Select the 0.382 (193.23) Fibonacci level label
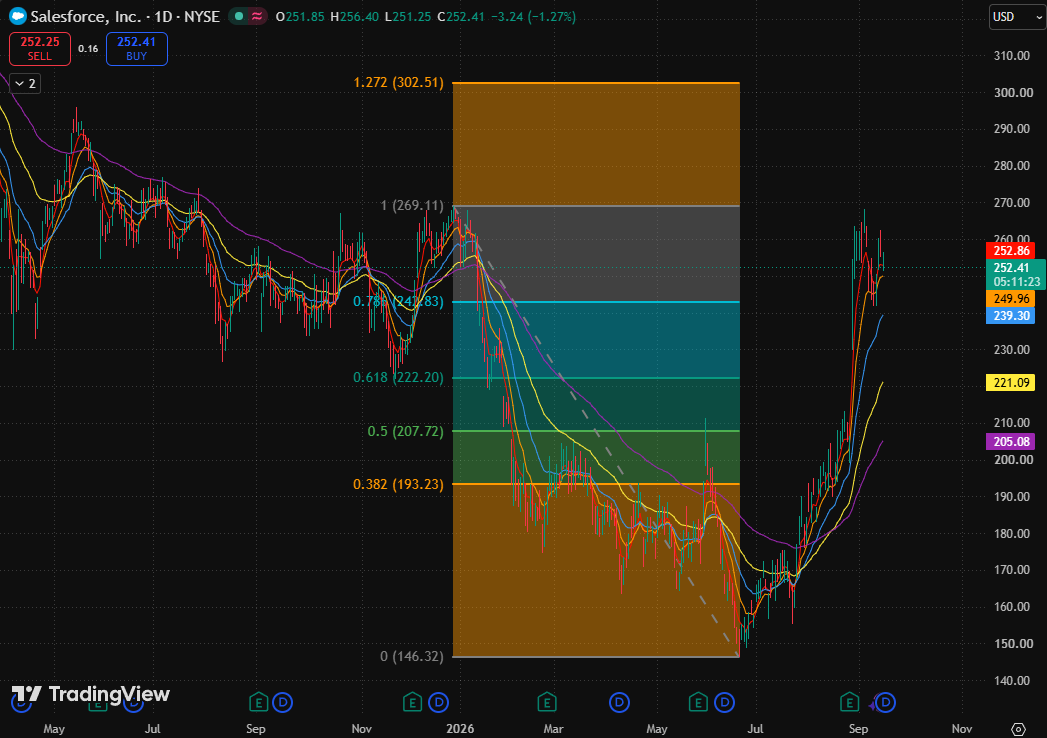 pyautogui.click(x=399, y=484)
